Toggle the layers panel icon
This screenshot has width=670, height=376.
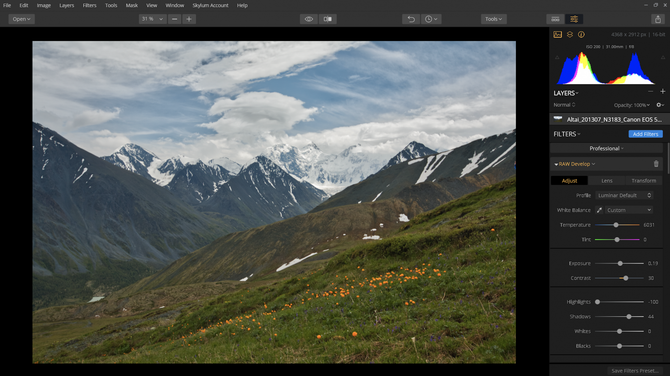[x=570, y=35]
